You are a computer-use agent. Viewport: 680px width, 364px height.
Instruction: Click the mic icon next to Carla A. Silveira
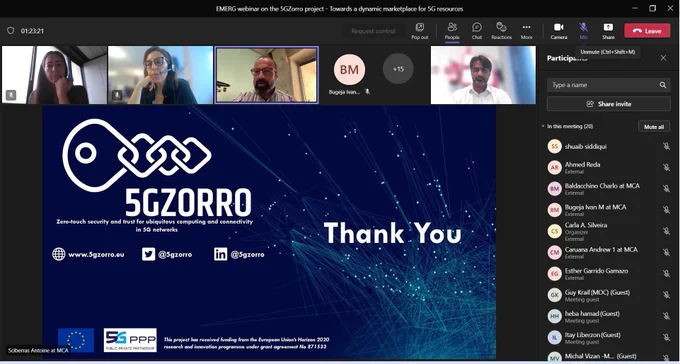coord(666,231)
